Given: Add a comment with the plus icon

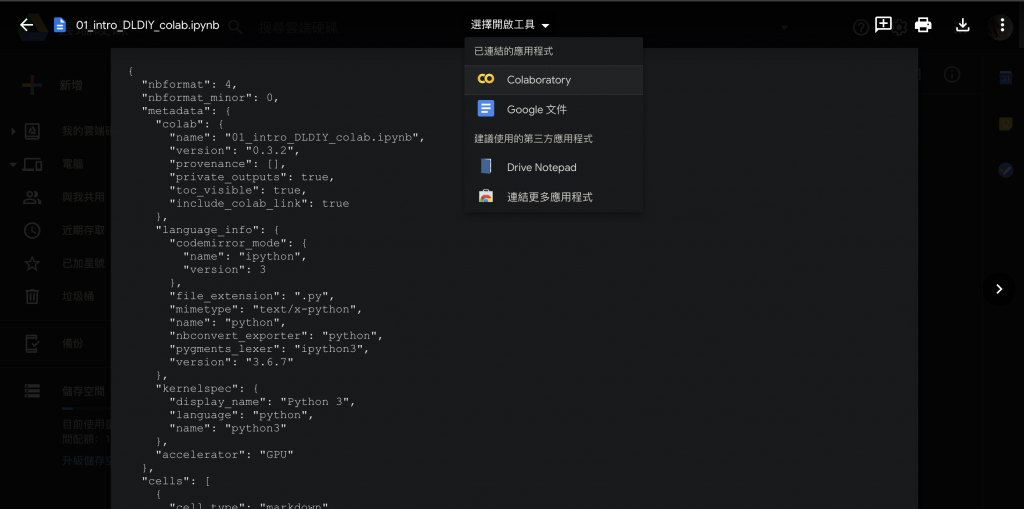Looking at the screenshot, I should click(x=883, y=25).
